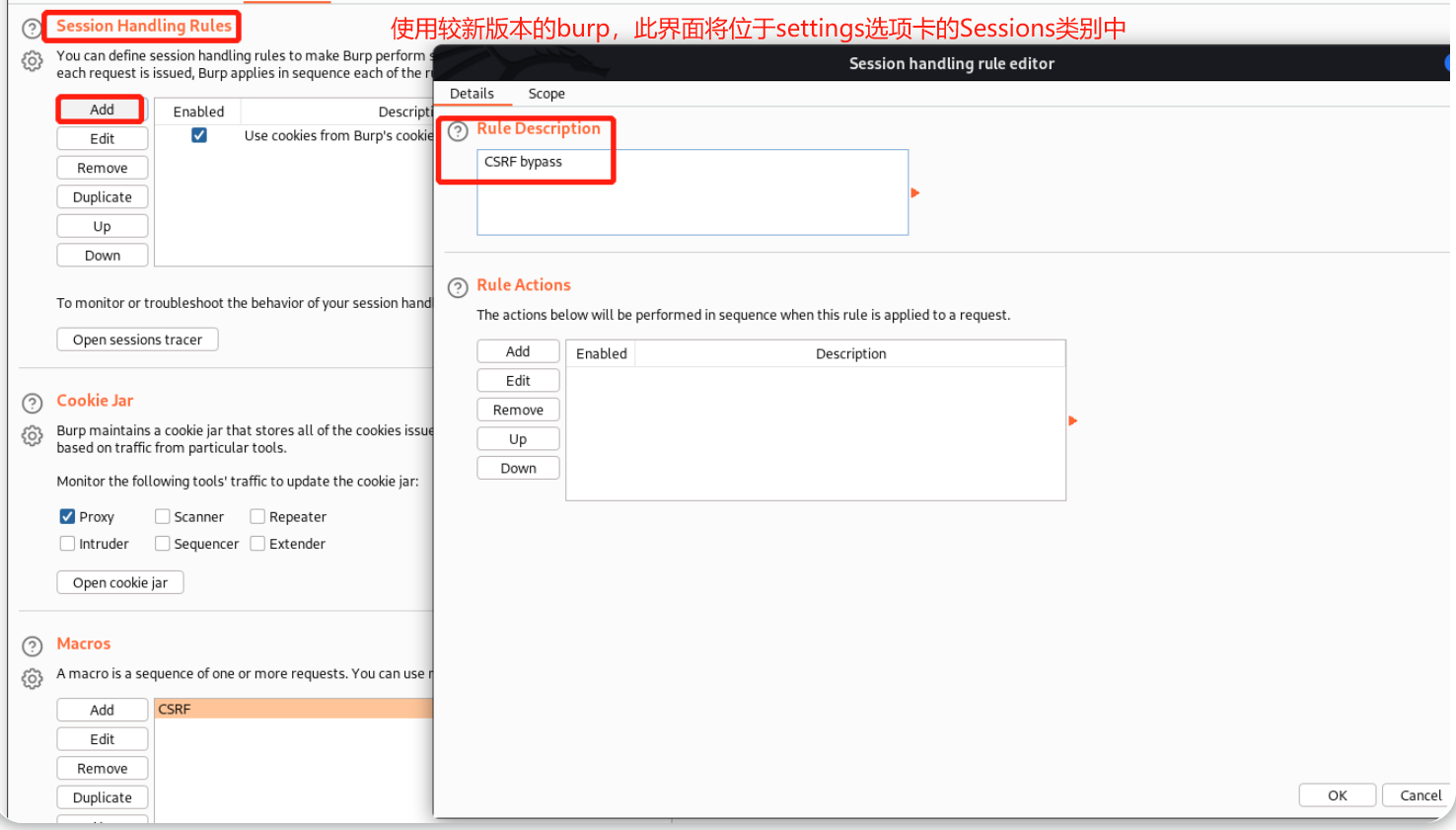Screen dimensions: 1456x830
Task: Toggle the Enabled checkbox for cookie rule
Action: pyautogui.click(x=199, y=135)
